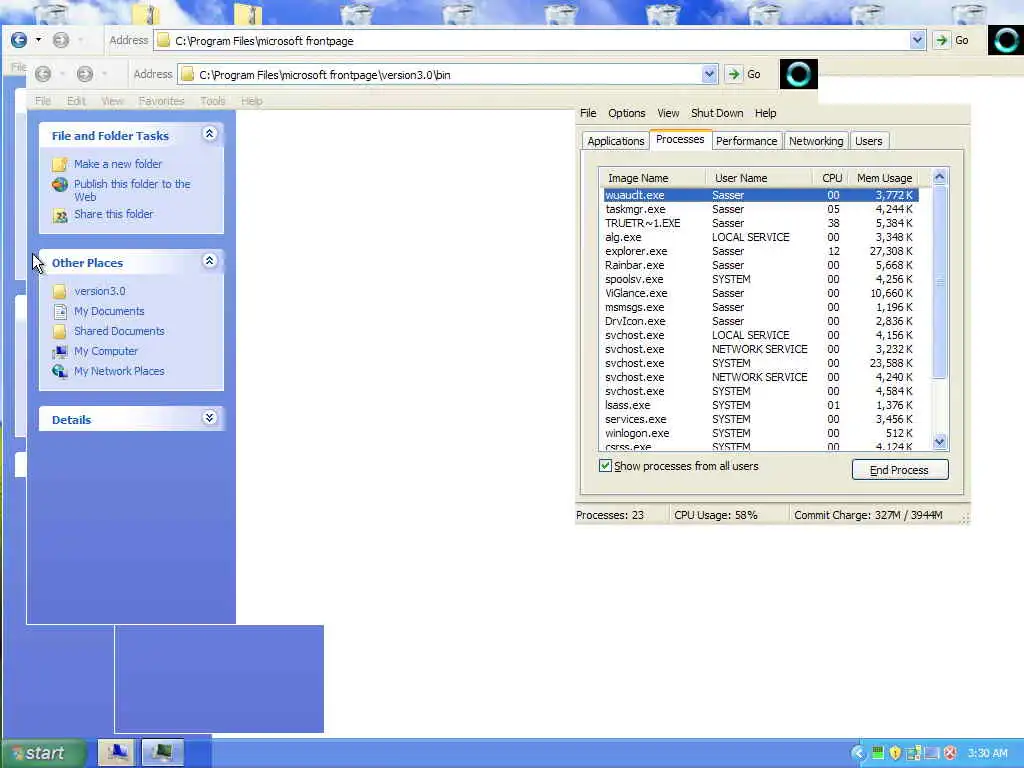Viewport: 1024px width, 768px height.
Task: Select the taskmgr.exe process row
Action: [761, 210]
